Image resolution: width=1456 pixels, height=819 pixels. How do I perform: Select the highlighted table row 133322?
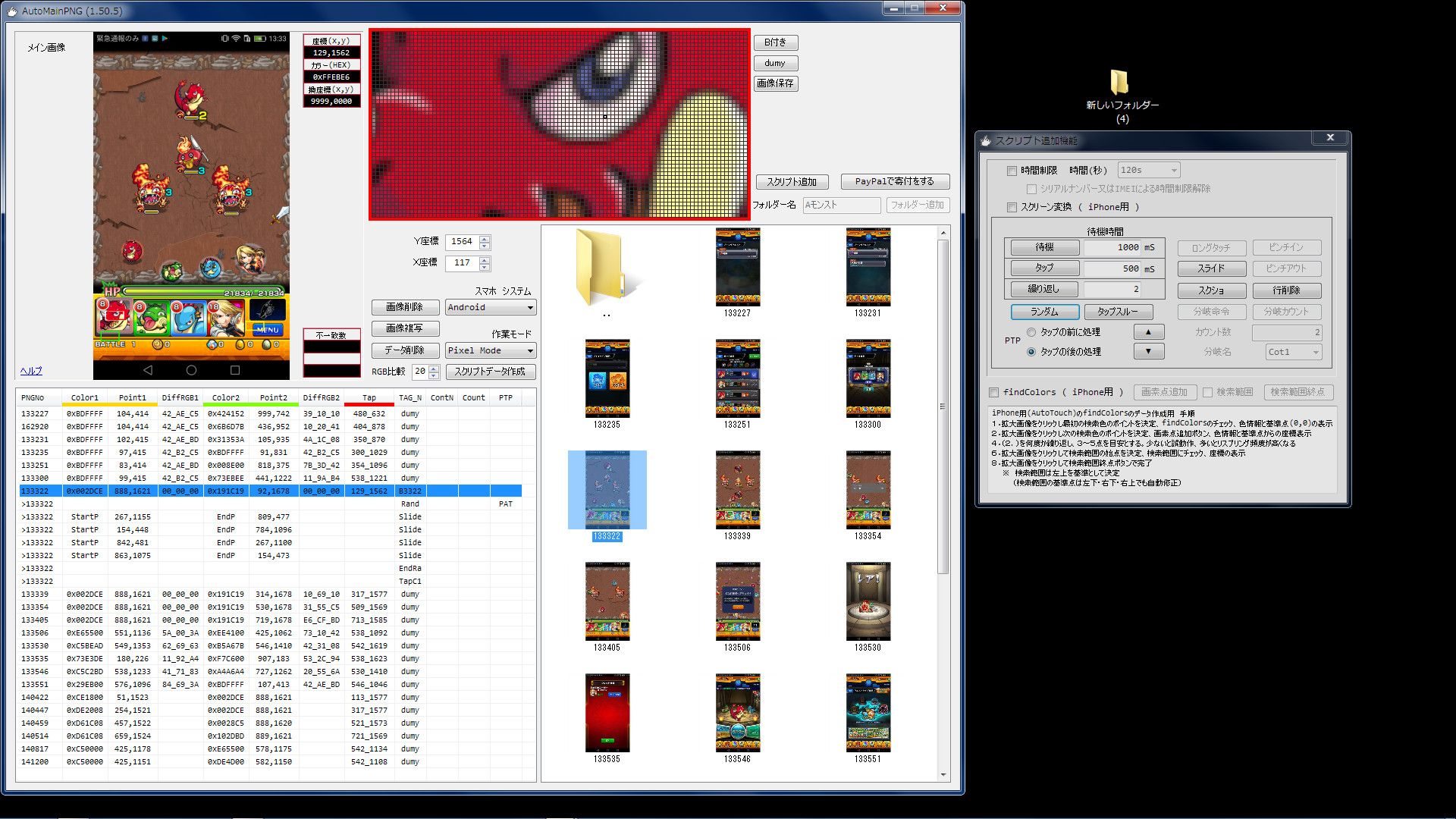coord(270,491)
